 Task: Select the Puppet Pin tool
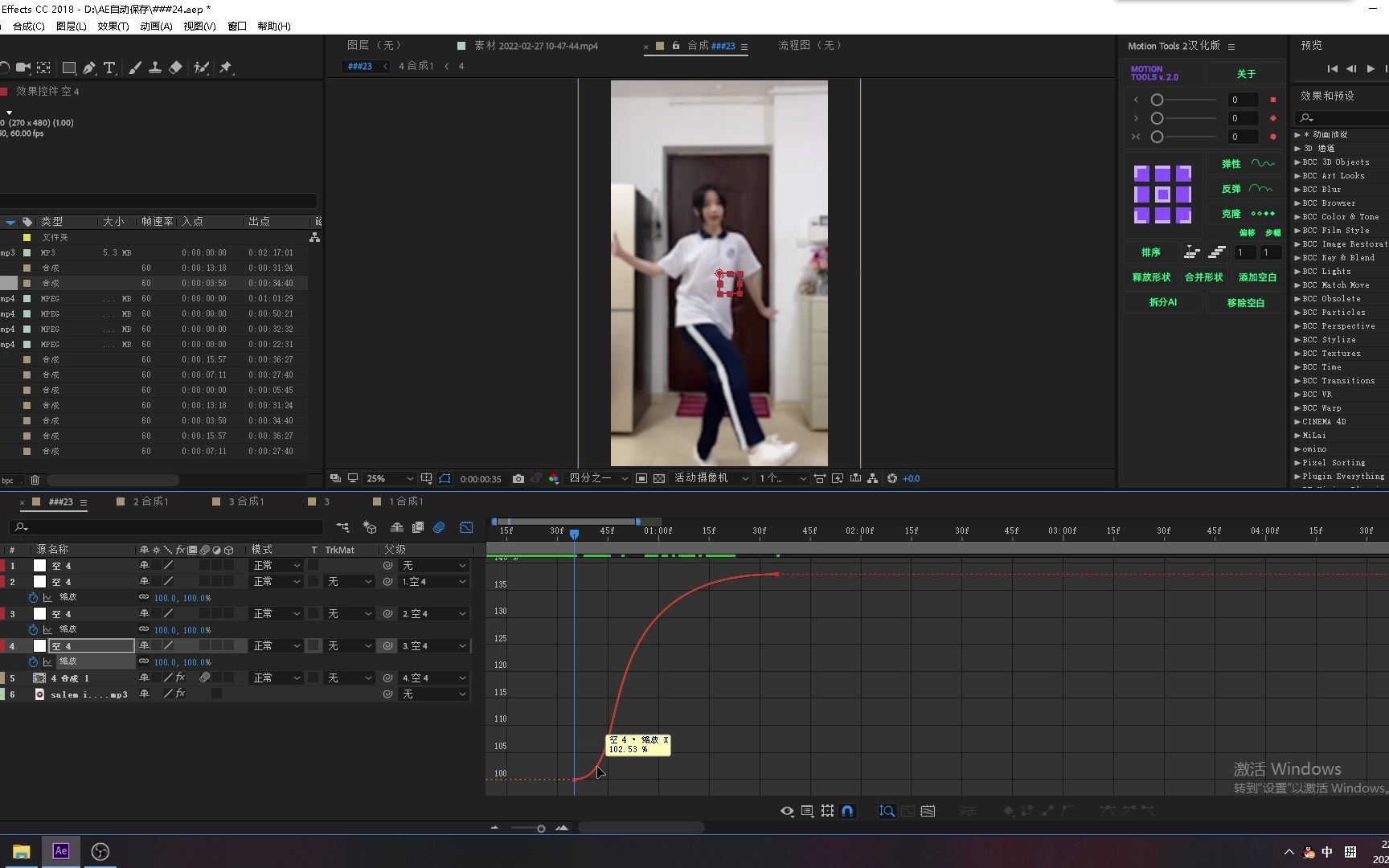point(226,68)
